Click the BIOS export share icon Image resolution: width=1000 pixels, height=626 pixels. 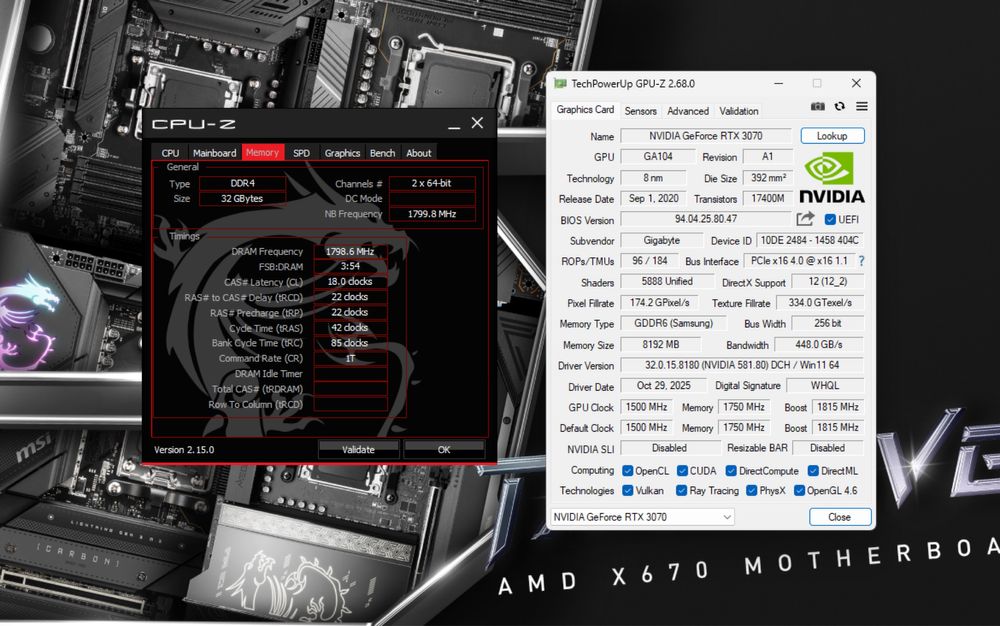pyautogui.click(x=805, y=219)
